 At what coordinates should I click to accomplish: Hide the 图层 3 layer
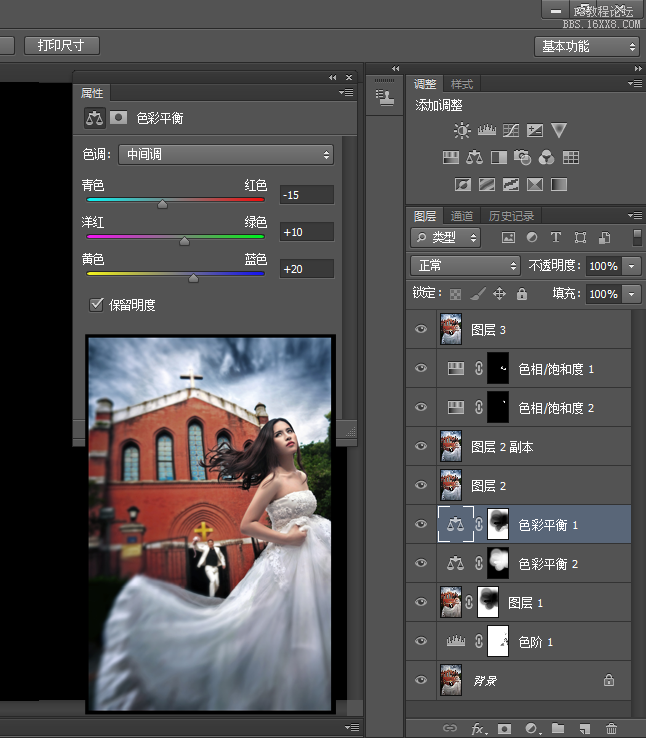421,329
